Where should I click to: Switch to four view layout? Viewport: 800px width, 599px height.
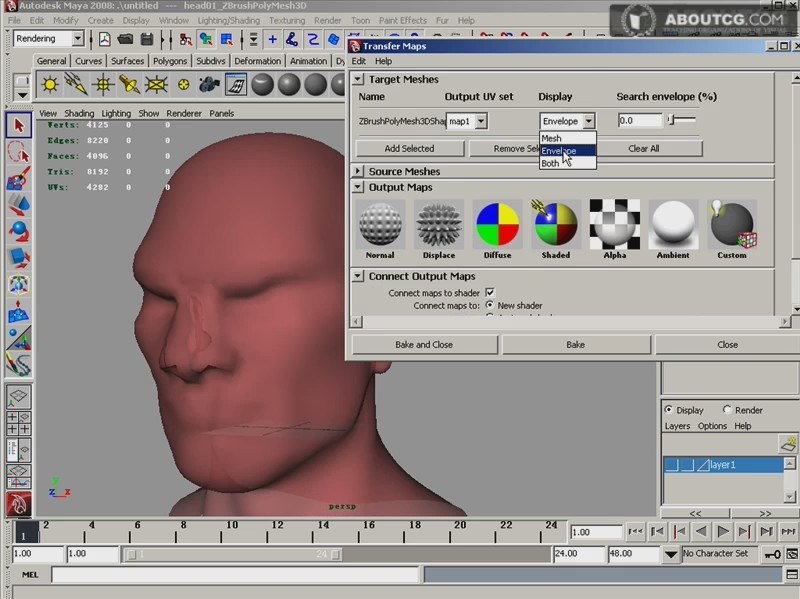coord(19,423)
